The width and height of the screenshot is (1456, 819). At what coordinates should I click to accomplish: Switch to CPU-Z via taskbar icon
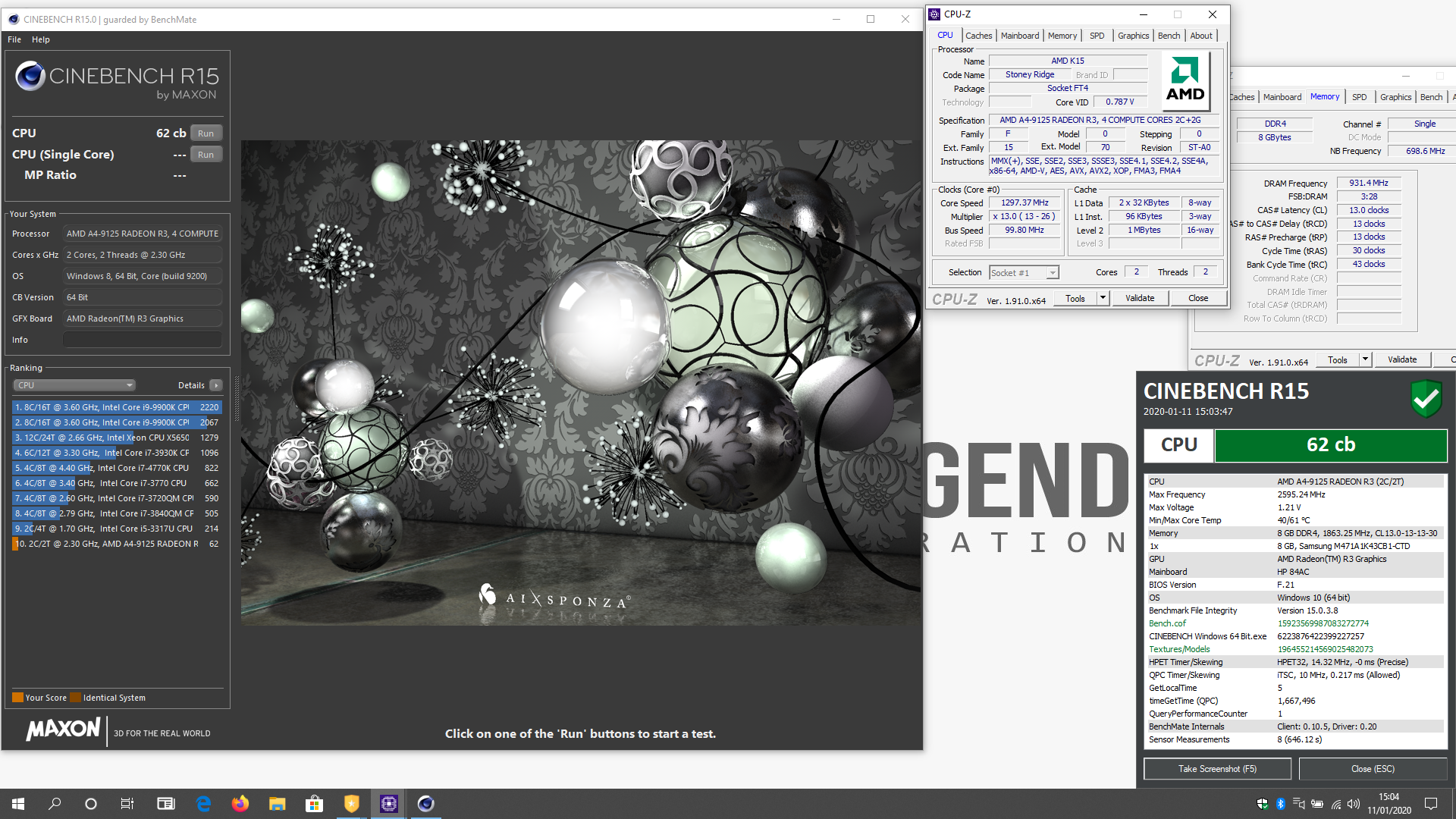point(389,804)
